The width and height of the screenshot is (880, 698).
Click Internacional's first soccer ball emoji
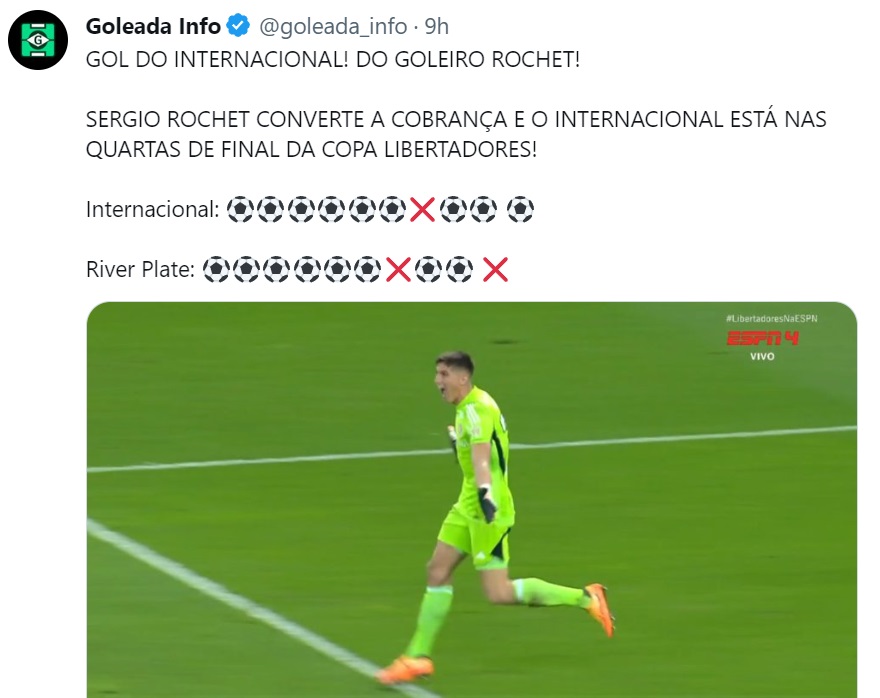240,209
